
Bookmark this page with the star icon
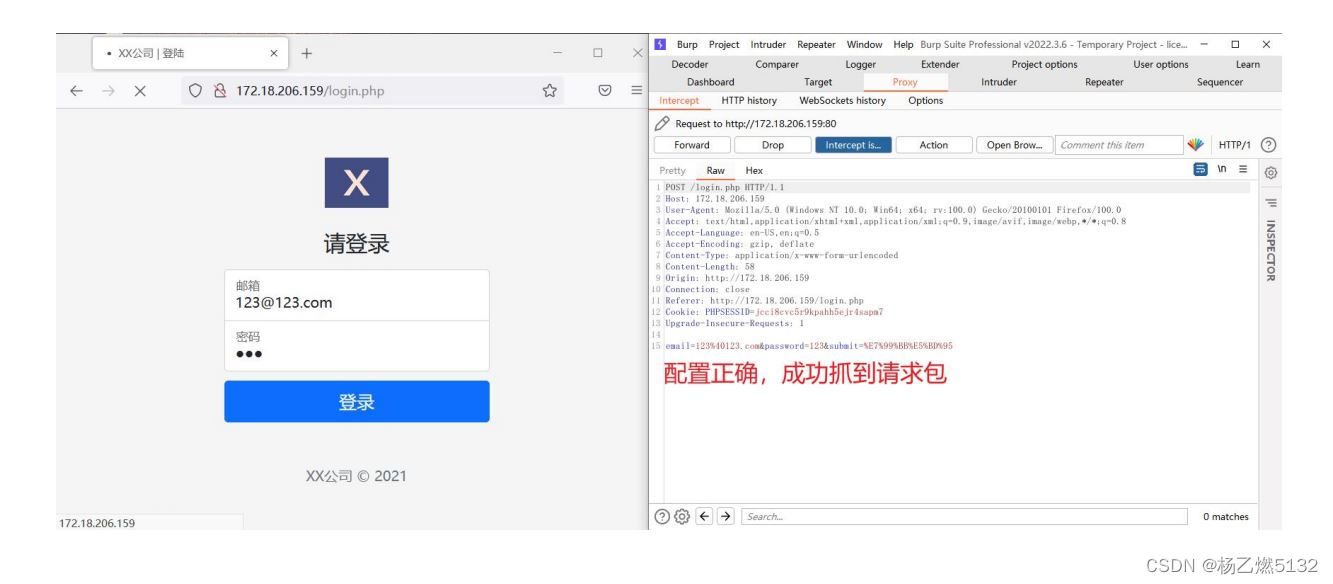click(x=549, y=91)
